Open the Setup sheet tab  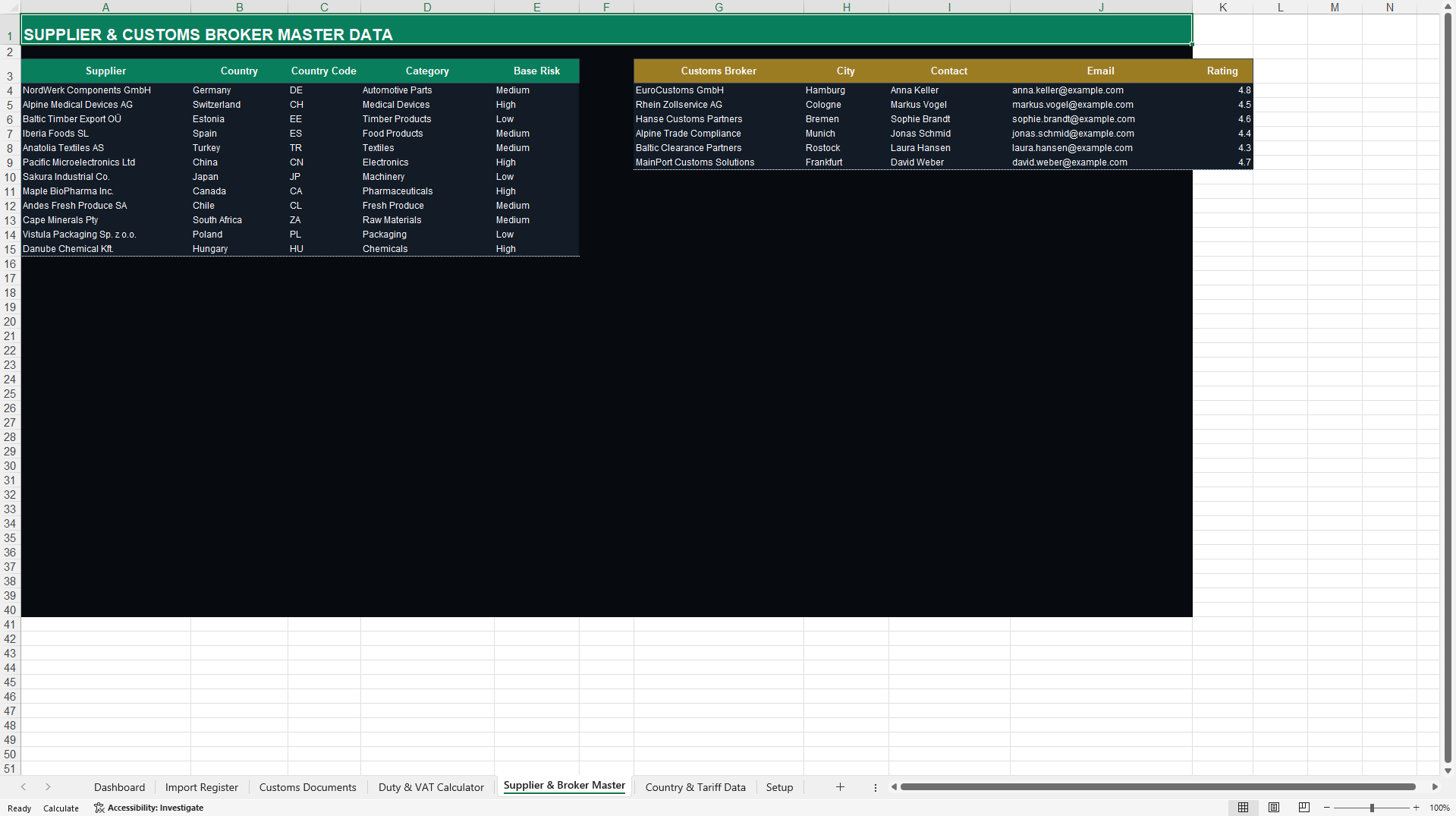(x=779, y=787)
